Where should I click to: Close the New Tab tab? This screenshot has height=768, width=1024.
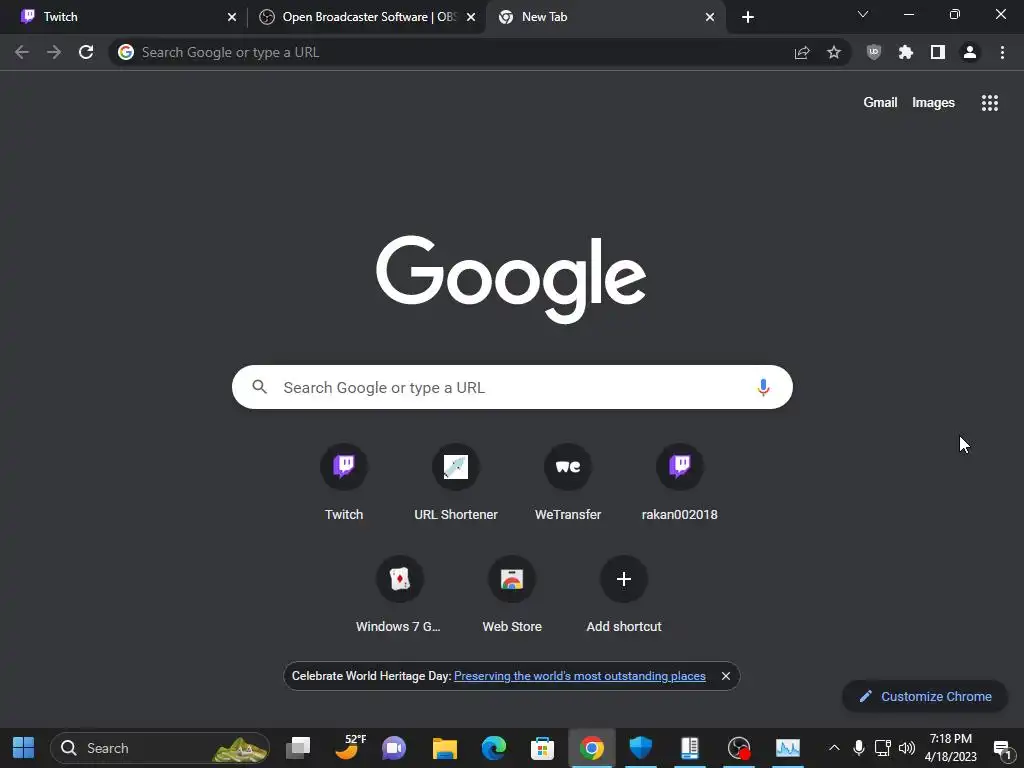(x=710, y=17)
